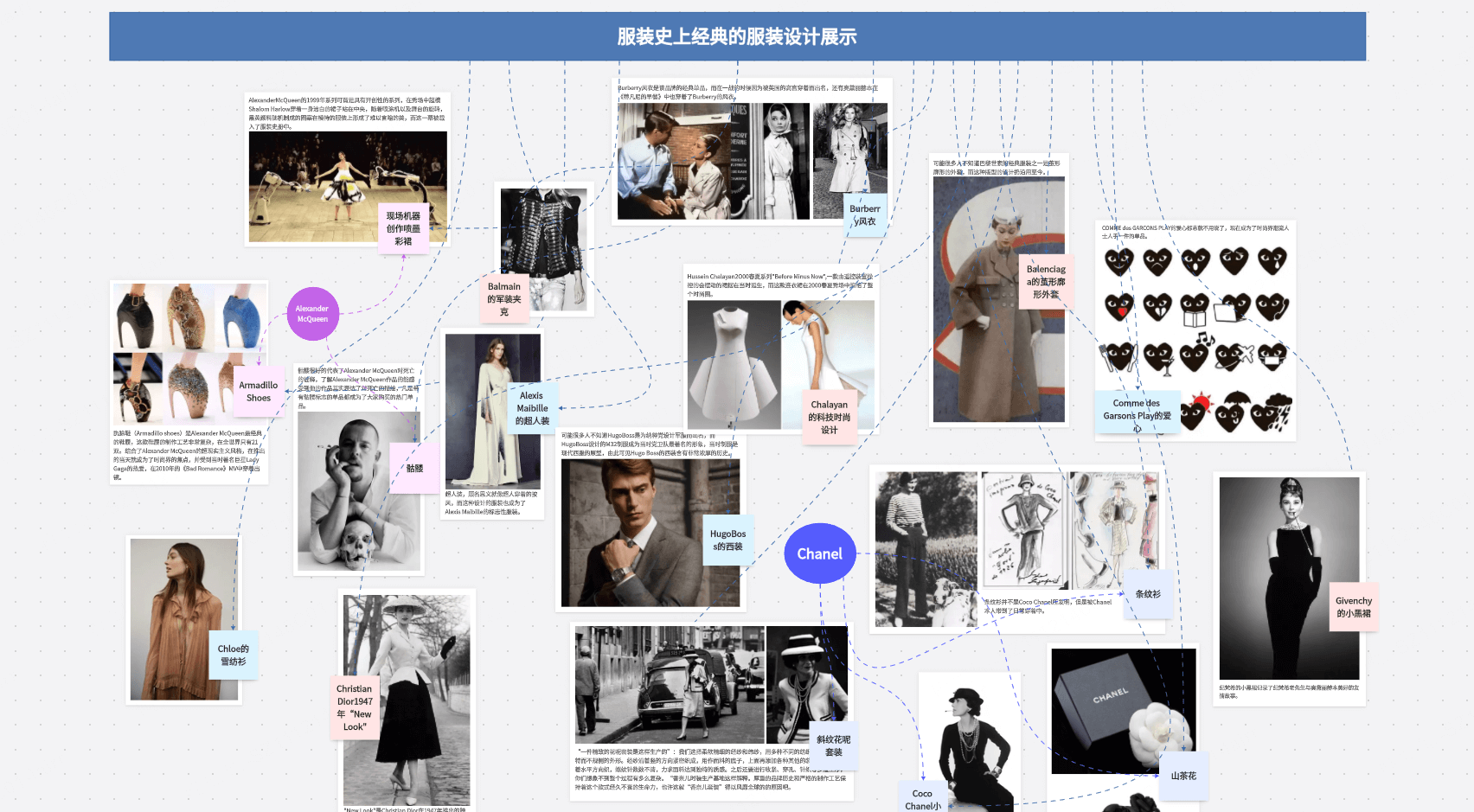
Task: Select the purple Alexander McQueen circle node
Action: [312, 314]
